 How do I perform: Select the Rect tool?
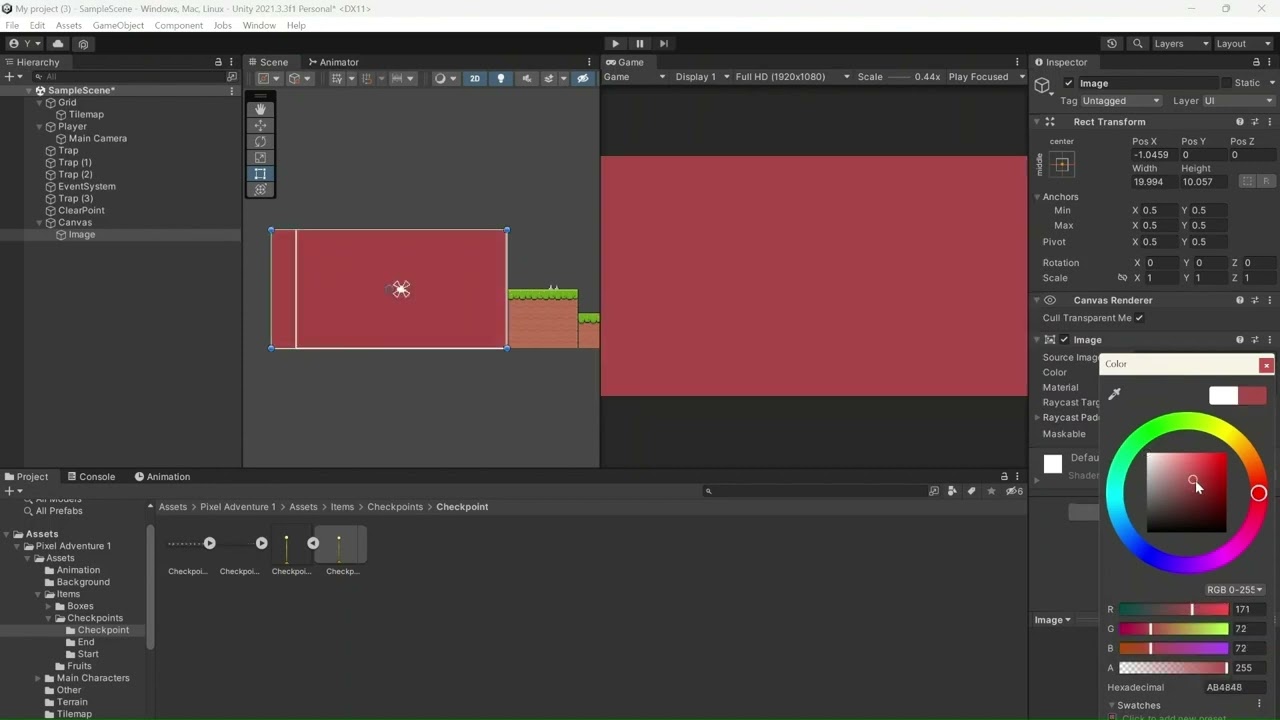point(260,173)
